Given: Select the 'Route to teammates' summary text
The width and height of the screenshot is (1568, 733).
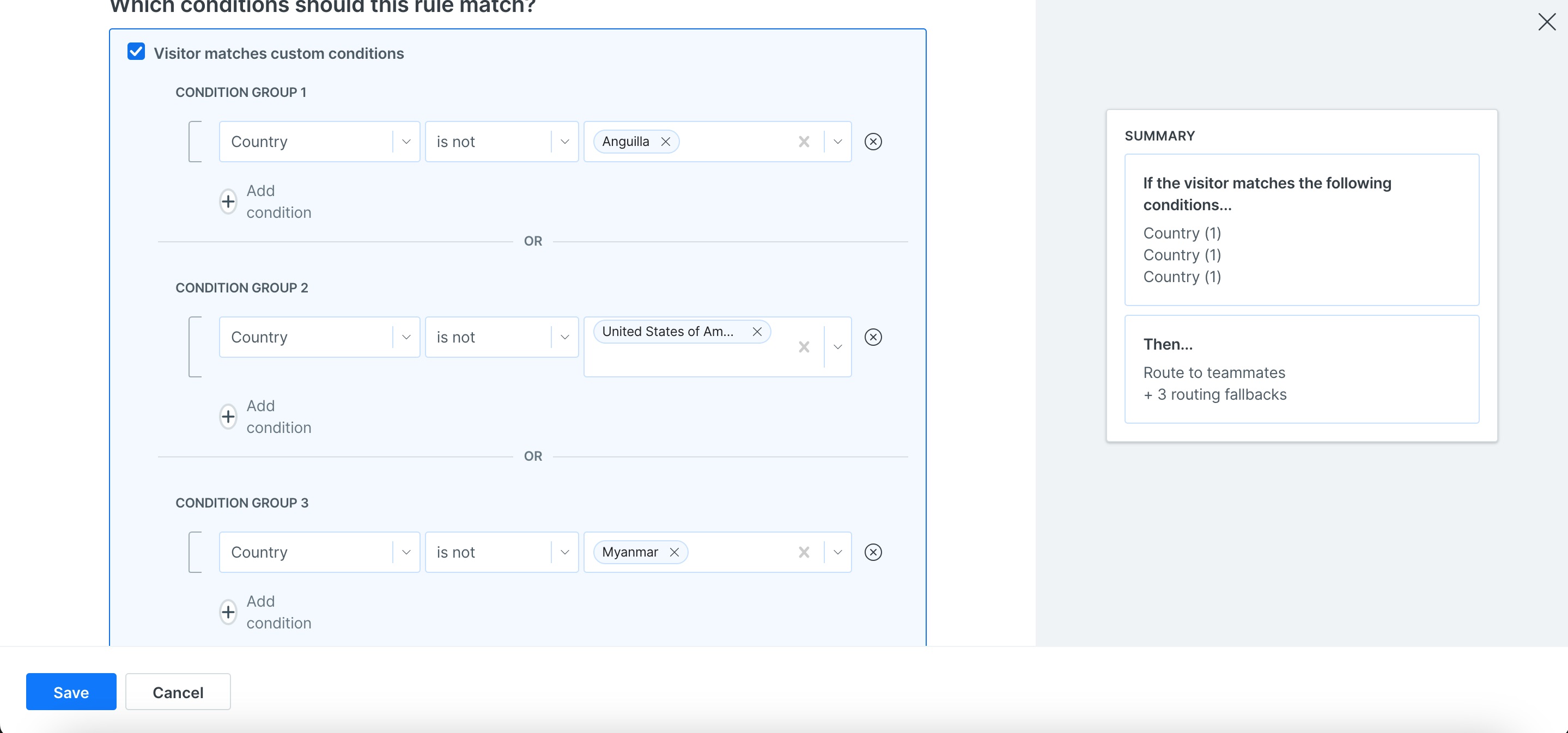Looking at the screenshot, I should tap(1214, 373).
